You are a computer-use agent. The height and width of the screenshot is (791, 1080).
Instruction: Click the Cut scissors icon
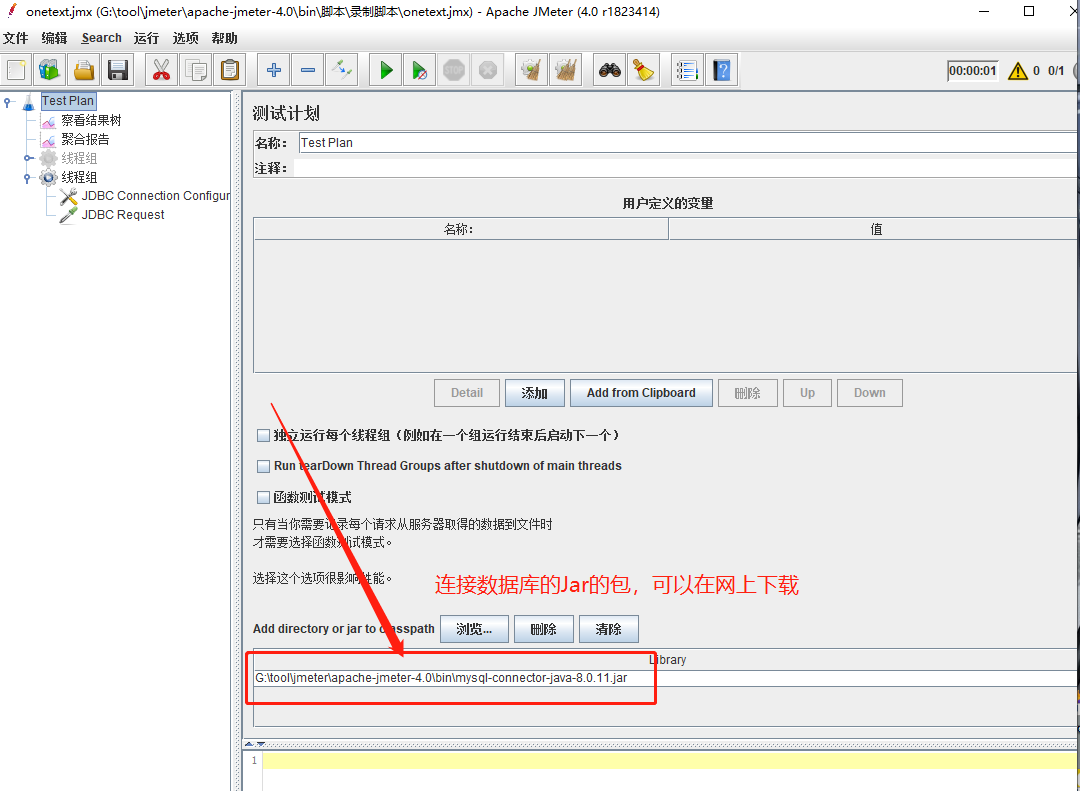coord(161,70)
